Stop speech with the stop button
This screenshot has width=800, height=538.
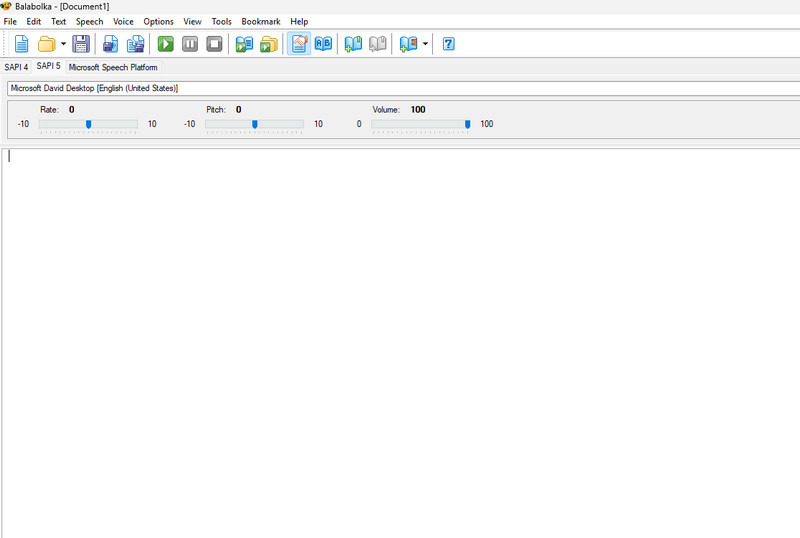[x=215, y=44]
